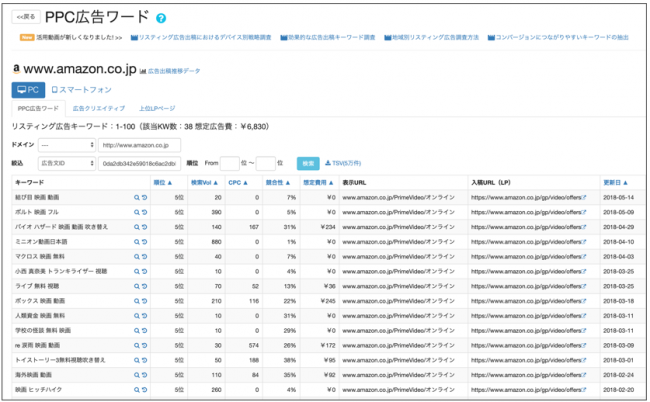Screen dimensions: 650x402
Task: Click history icon for 結び目 映画 動画
Action: [x=144, y=198]
